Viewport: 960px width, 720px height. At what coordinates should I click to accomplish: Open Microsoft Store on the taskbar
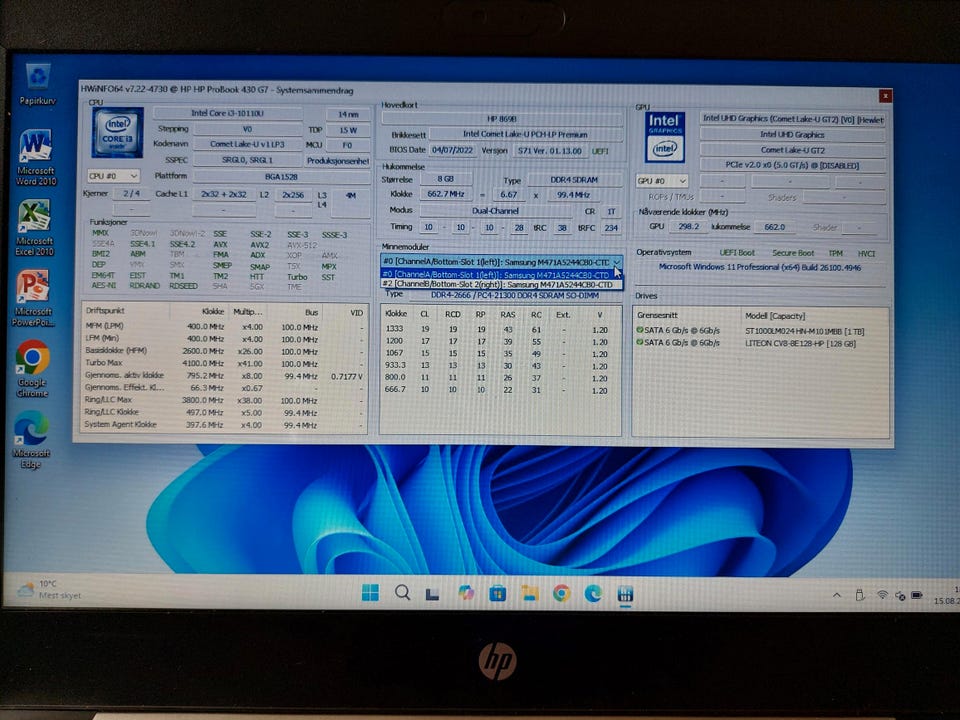pos(498,593)
